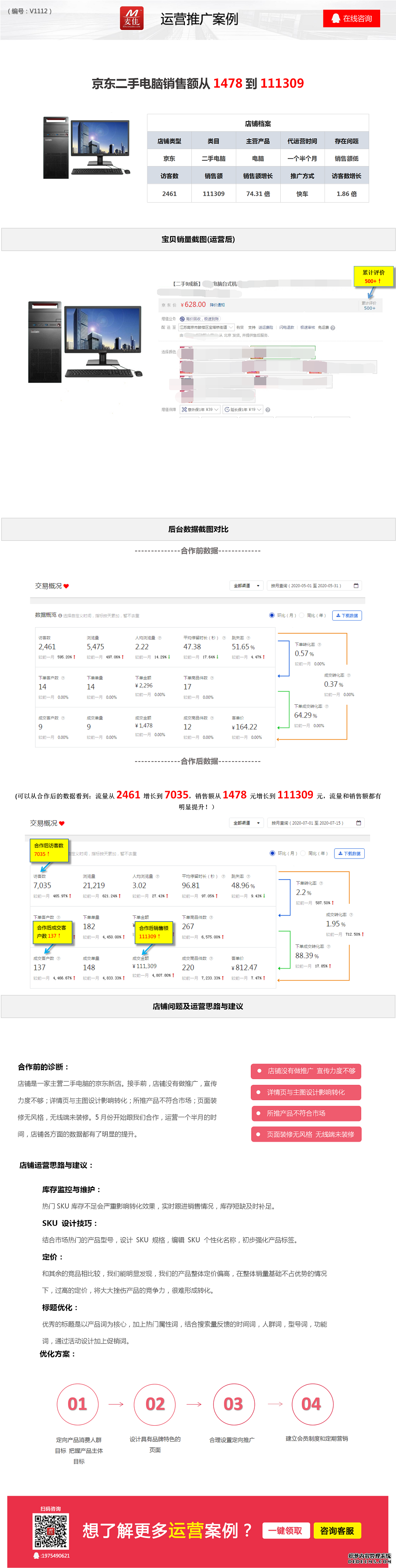Click the QR code in the footer banner

coord(51,1531)
